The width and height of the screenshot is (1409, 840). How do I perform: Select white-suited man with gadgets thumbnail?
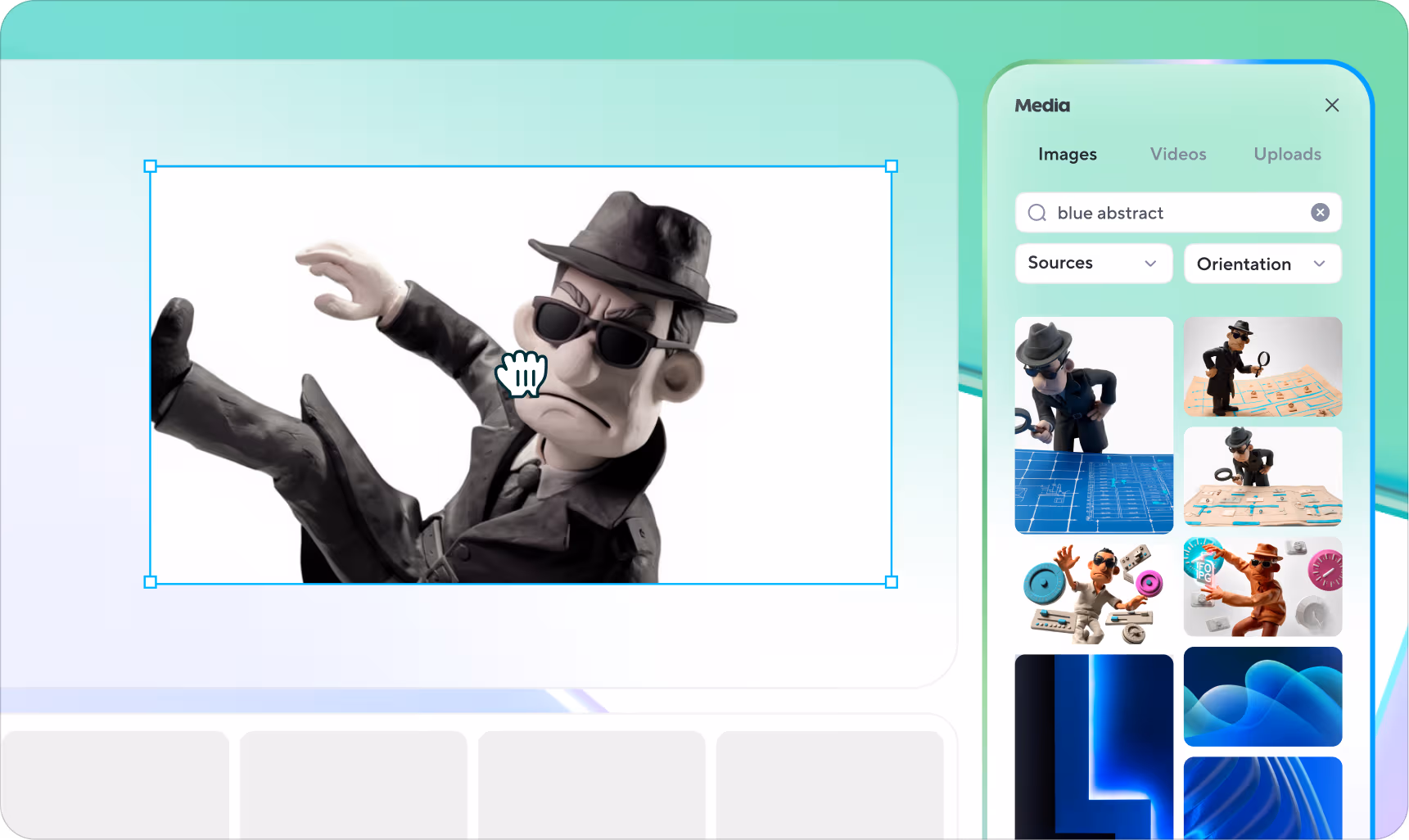pyautogui.click(x=1094, y=593)
